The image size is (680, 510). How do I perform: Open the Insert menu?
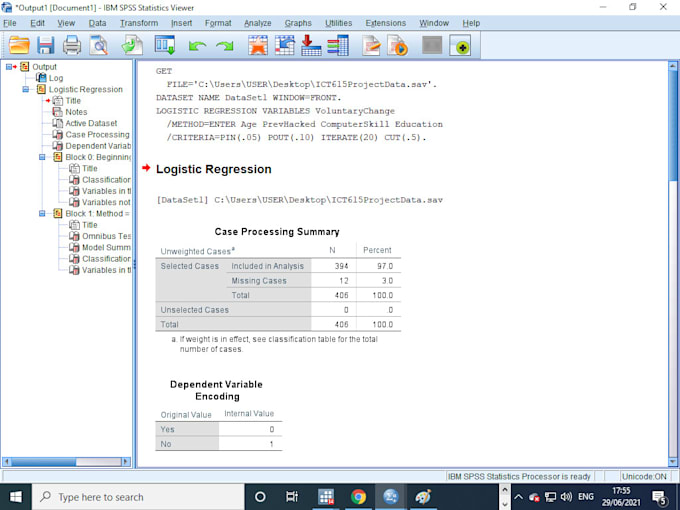pos(181,23)
